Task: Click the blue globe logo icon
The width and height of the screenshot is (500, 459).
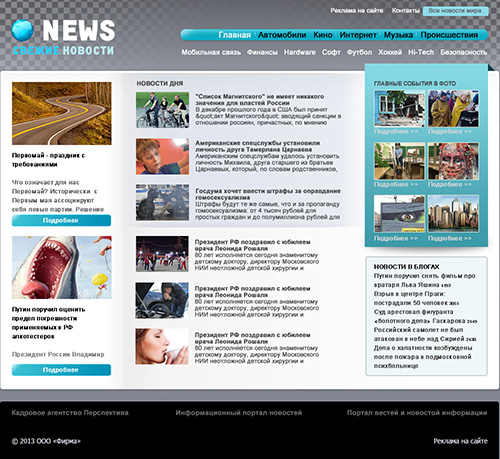Action: (x=22, y=30)
